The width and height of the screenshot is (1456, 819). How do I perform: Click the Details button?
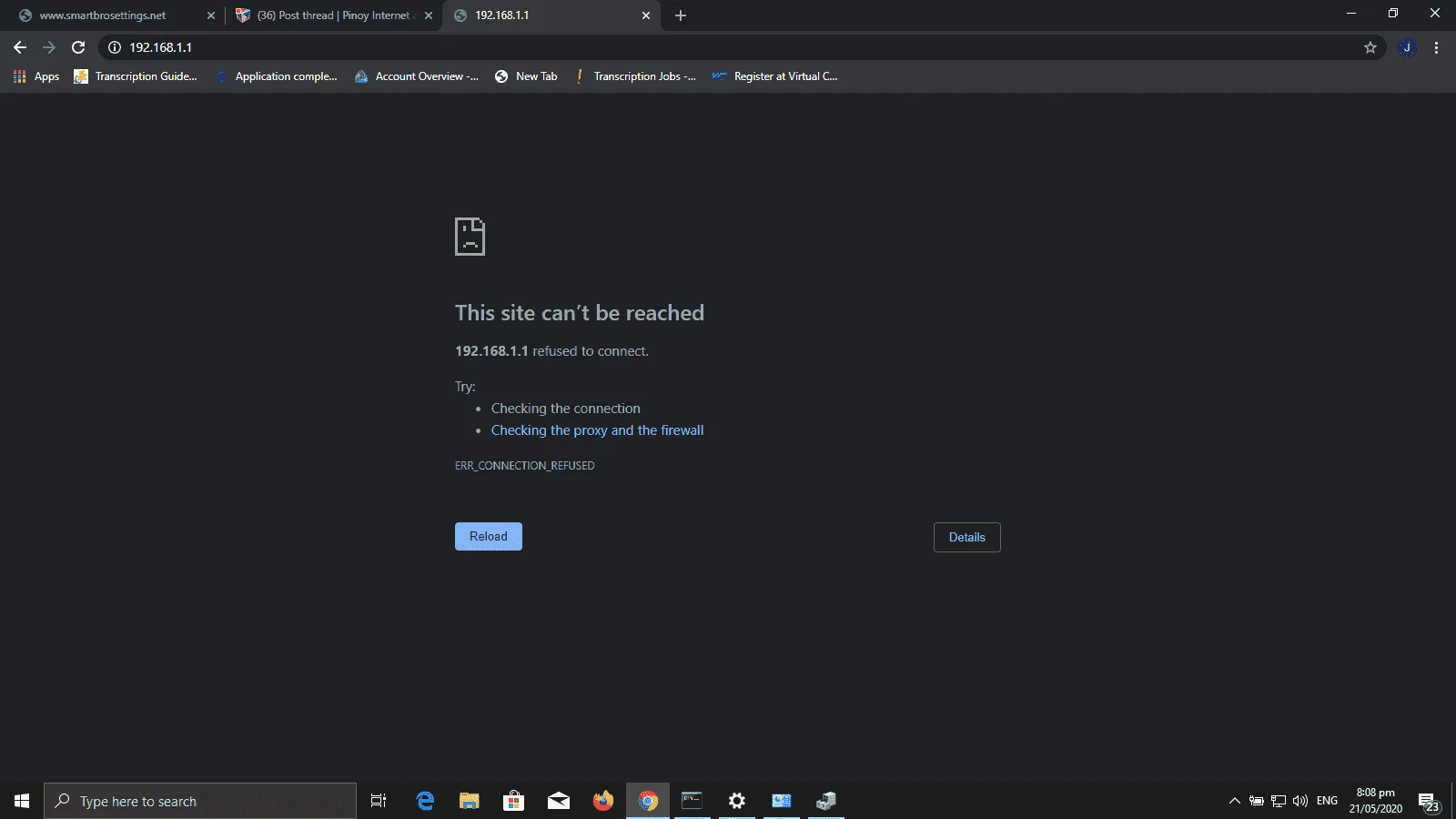tap(967, 537)
